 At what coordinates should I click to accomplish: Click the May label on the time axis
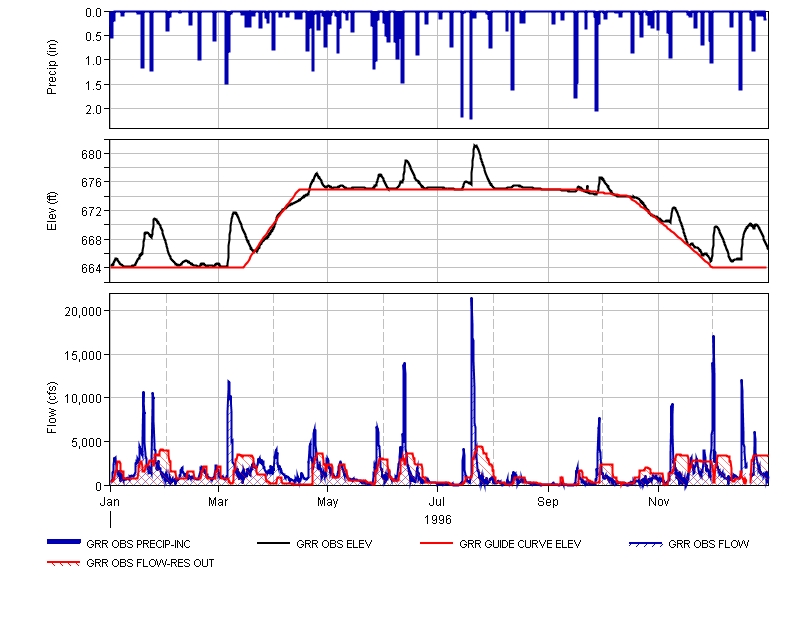(328, 500)
